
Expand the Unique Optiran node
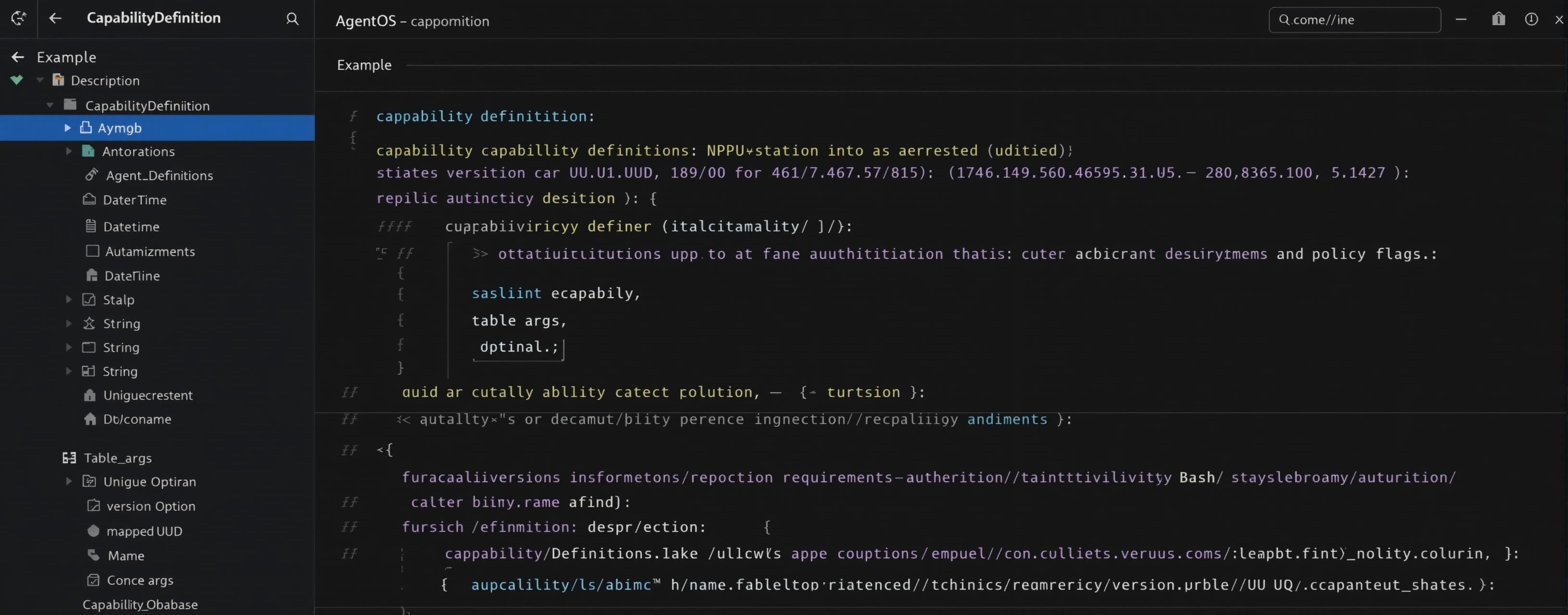(69, 481)
